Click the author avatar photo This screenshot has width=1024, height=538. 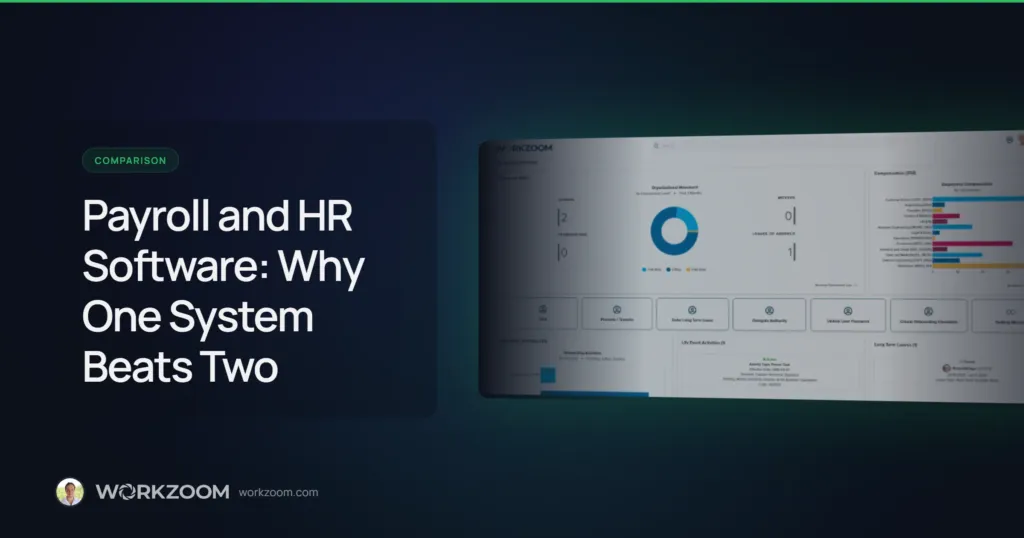coord(70,492)
